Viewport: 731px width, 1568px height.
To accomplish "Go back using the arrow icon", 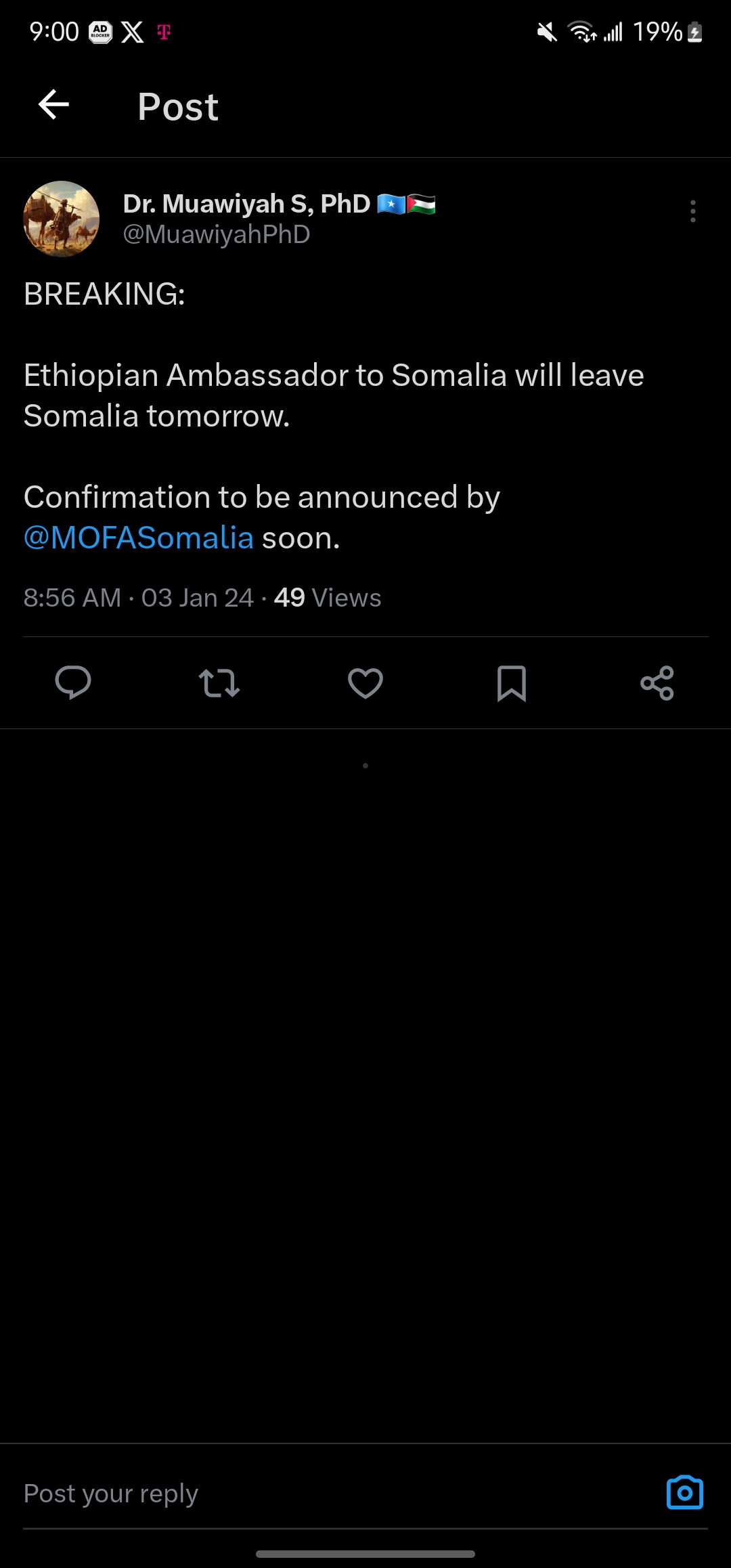I will point(53,105).
